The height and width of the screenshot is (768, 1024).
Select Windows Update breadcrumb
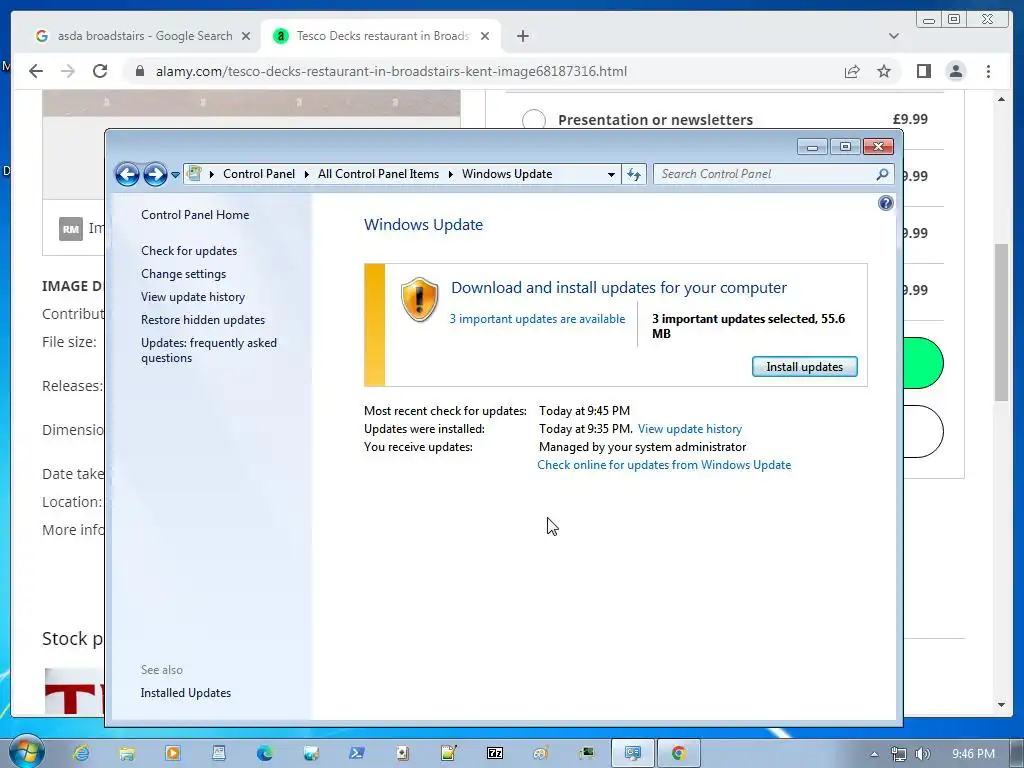[x=507, y=174]
